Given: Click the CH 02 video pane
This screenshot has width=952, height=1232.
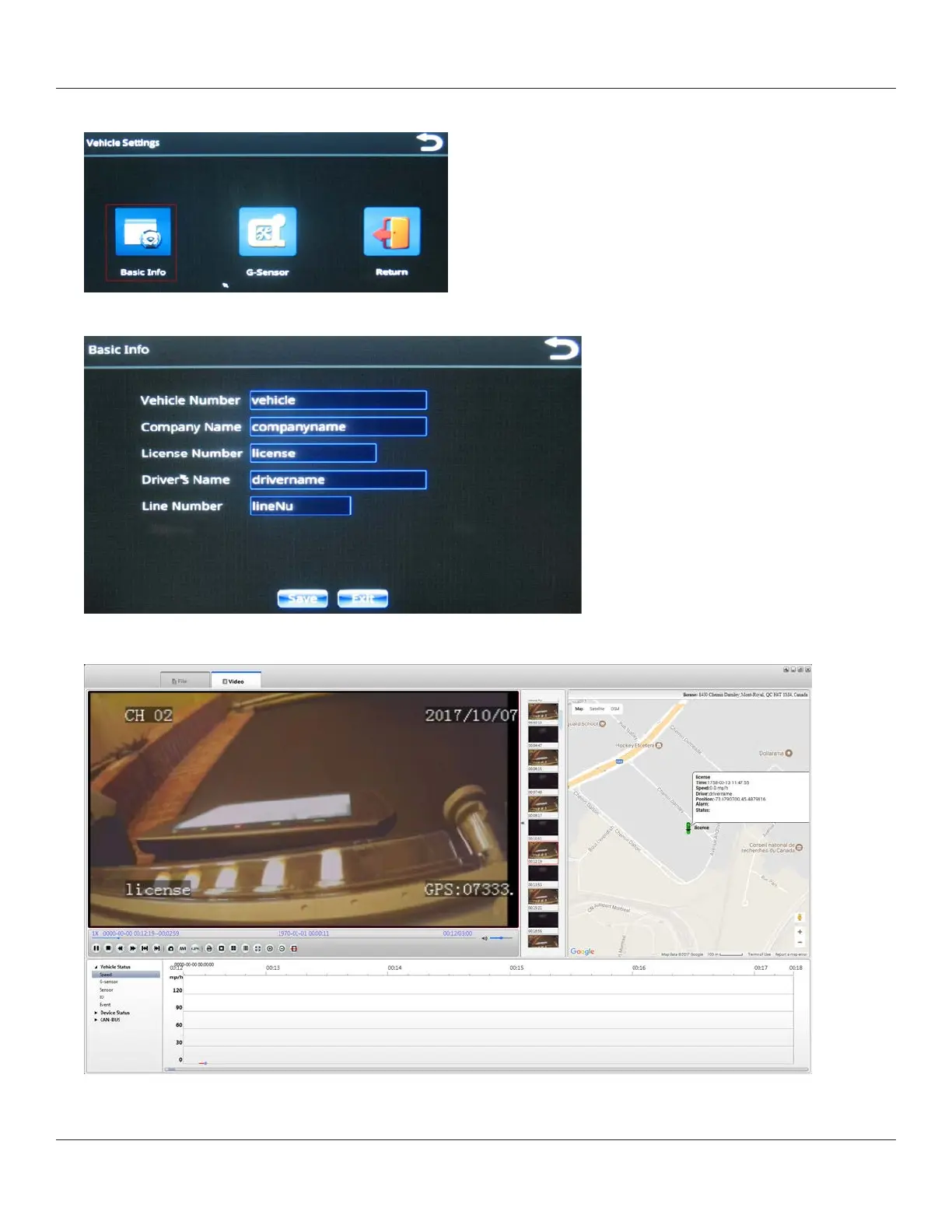Looking at the screenshot, I should pos(303,809).
